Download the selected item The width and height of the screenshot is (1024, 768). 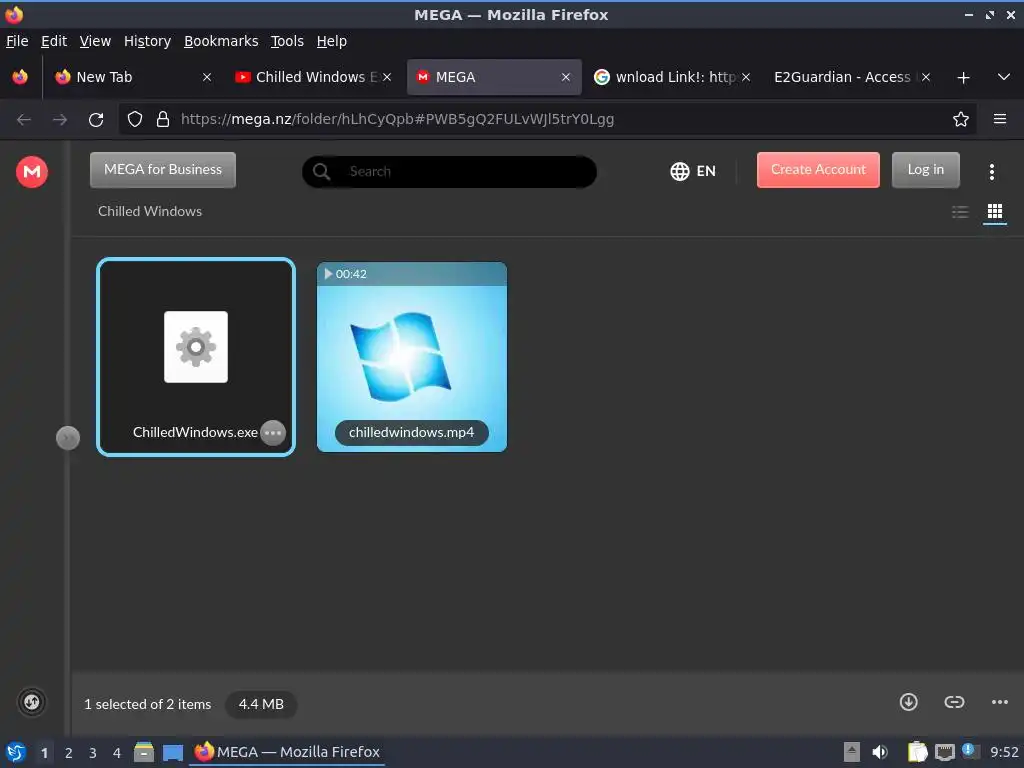pyautogui.click(x=908, y=702)
